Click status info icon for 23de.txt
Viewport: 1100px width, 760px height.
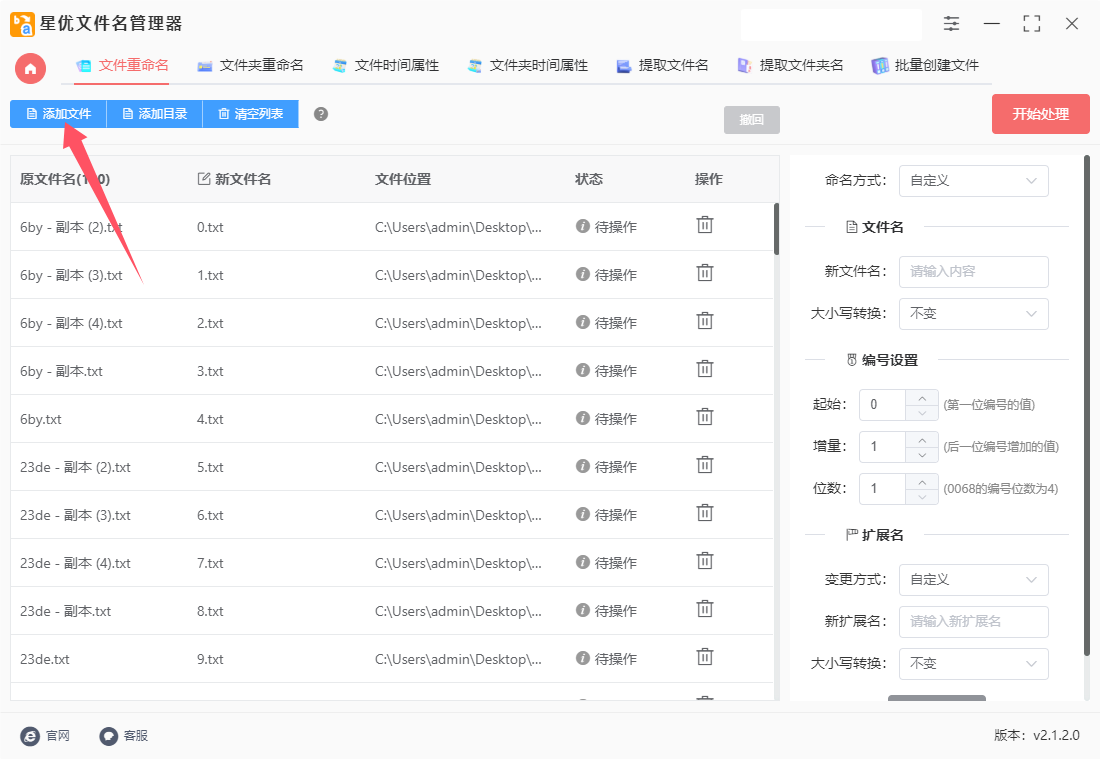point(582,658)
